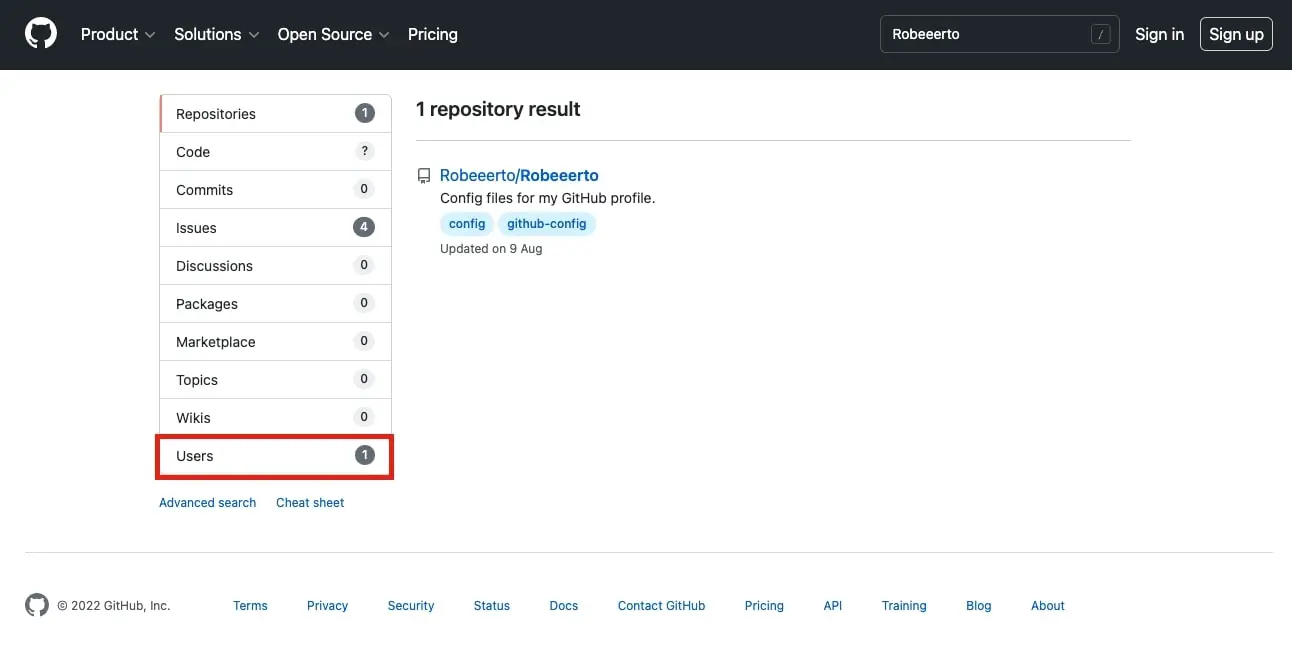
Task: Open the Solutions dropdown menu
Action: coord(216,34)
